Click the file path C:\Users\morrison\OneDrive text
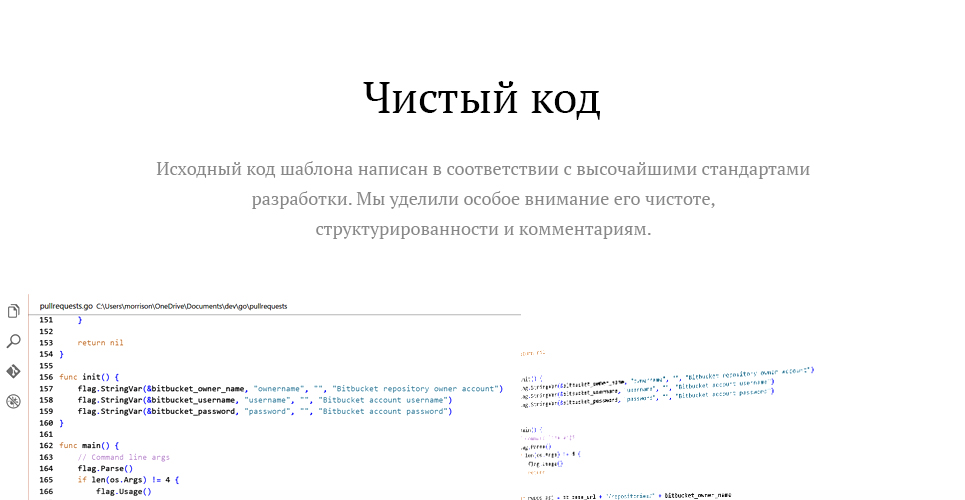Viewport: 965px width, 500px height. coord(191,306)
